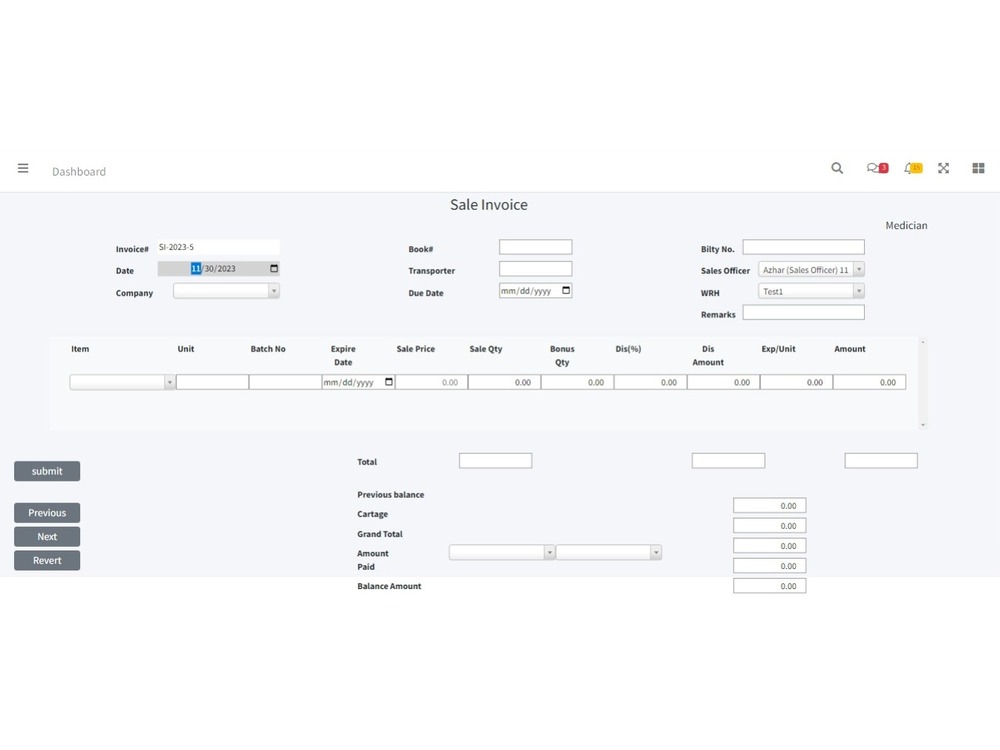1000x750 pixels.
Task: Click the items table scroll-down arrow
Action: tap(923, 425)
